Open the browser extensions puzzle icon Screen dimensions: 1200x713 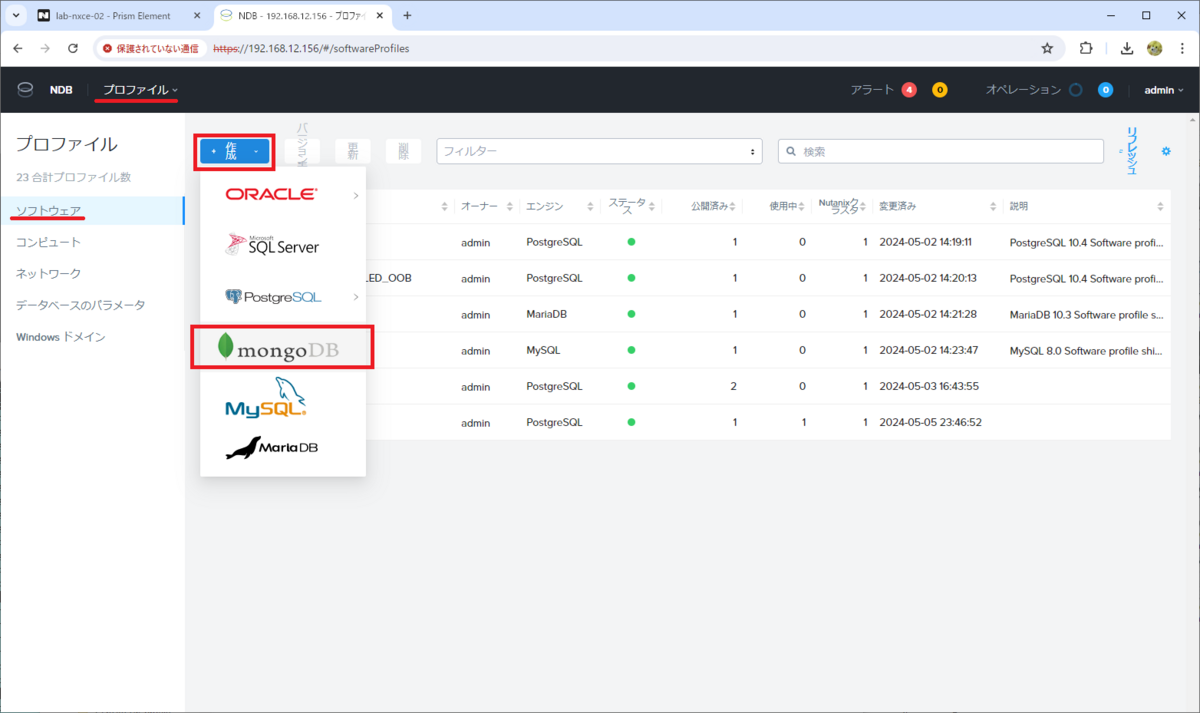1086,48
